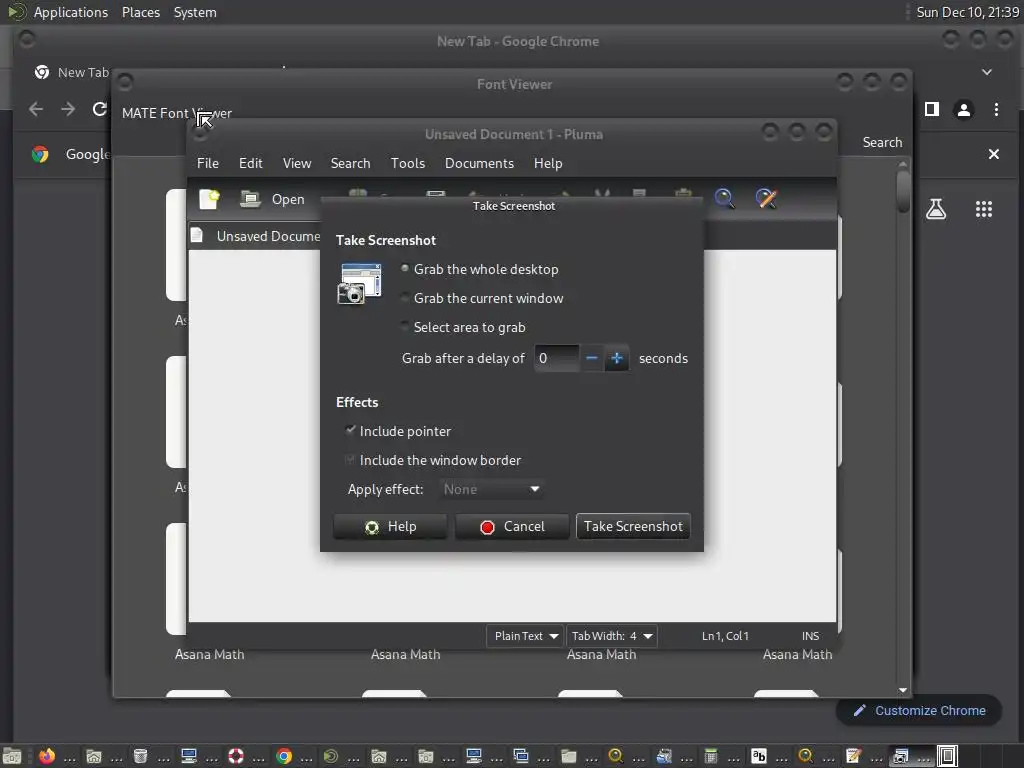
Task: Open the Tab Width dropdown in status bar
Action: [611, 636]
